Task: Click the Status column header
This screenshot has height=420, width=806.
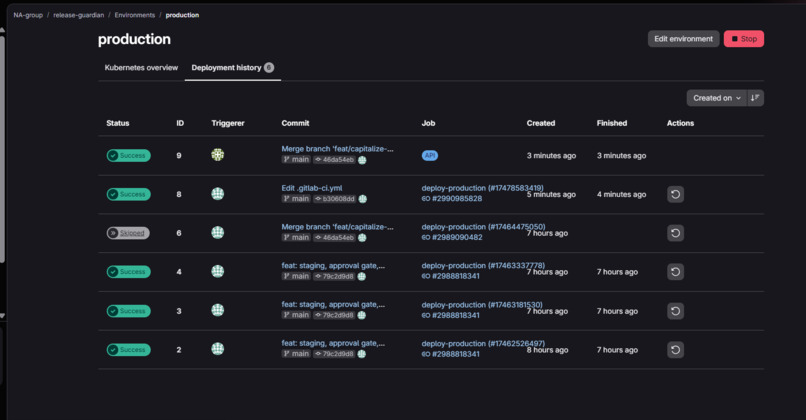Action: (118, 123)
